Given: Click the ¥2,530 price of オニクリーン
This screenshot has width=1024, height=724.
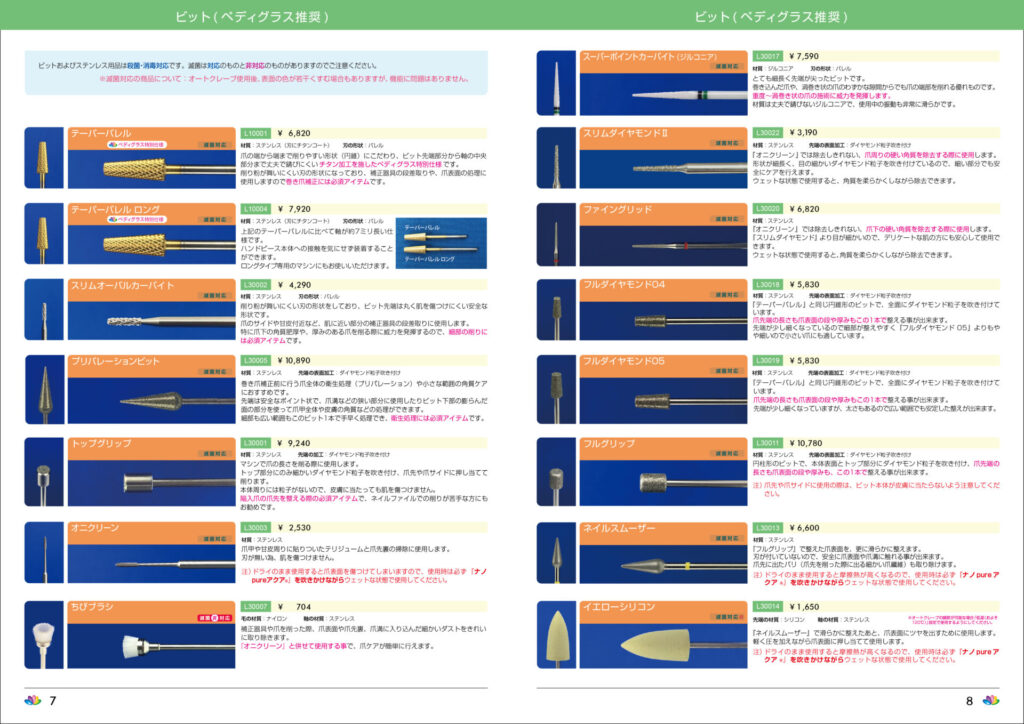Looking at the screenshot, I should point(295,527).
